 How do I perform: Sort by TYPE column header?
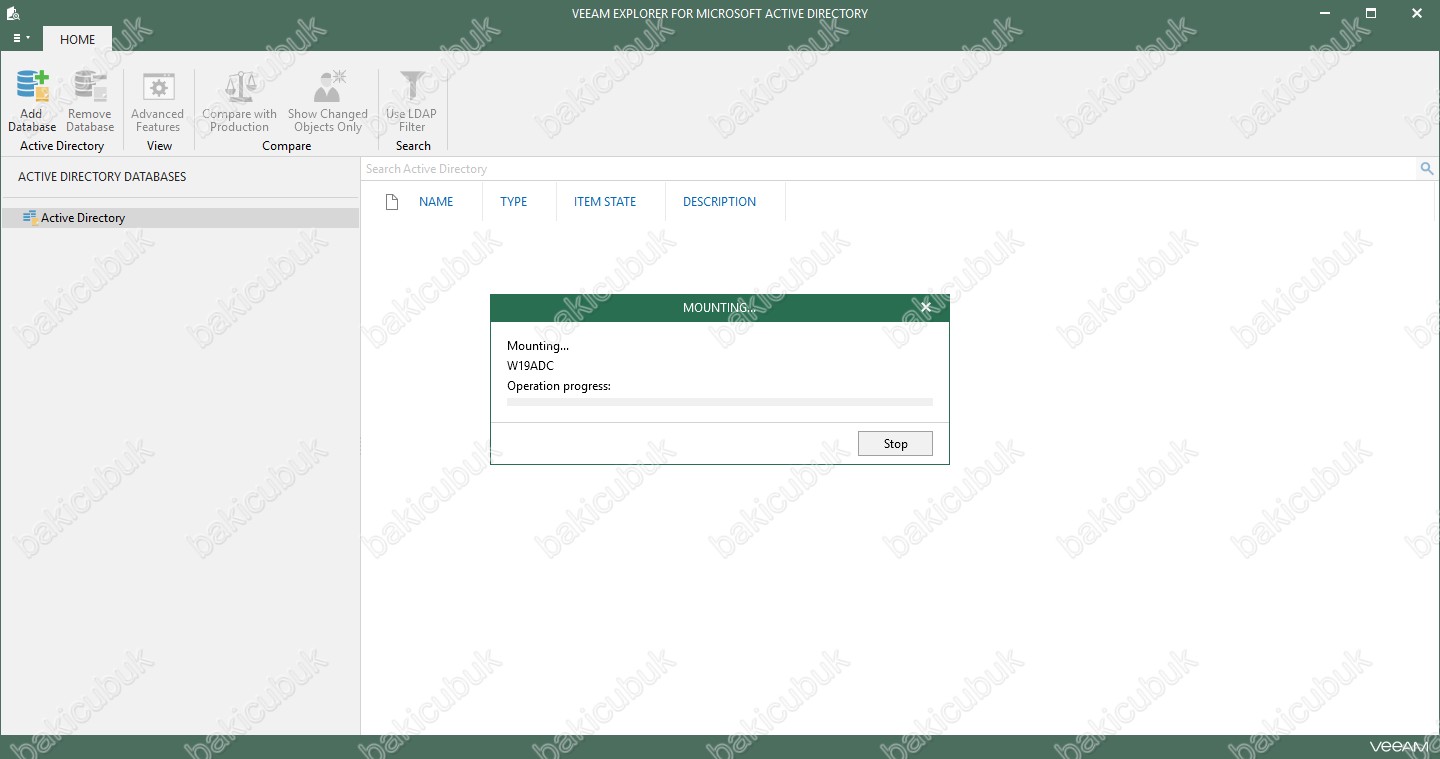[x=514, y=202]
